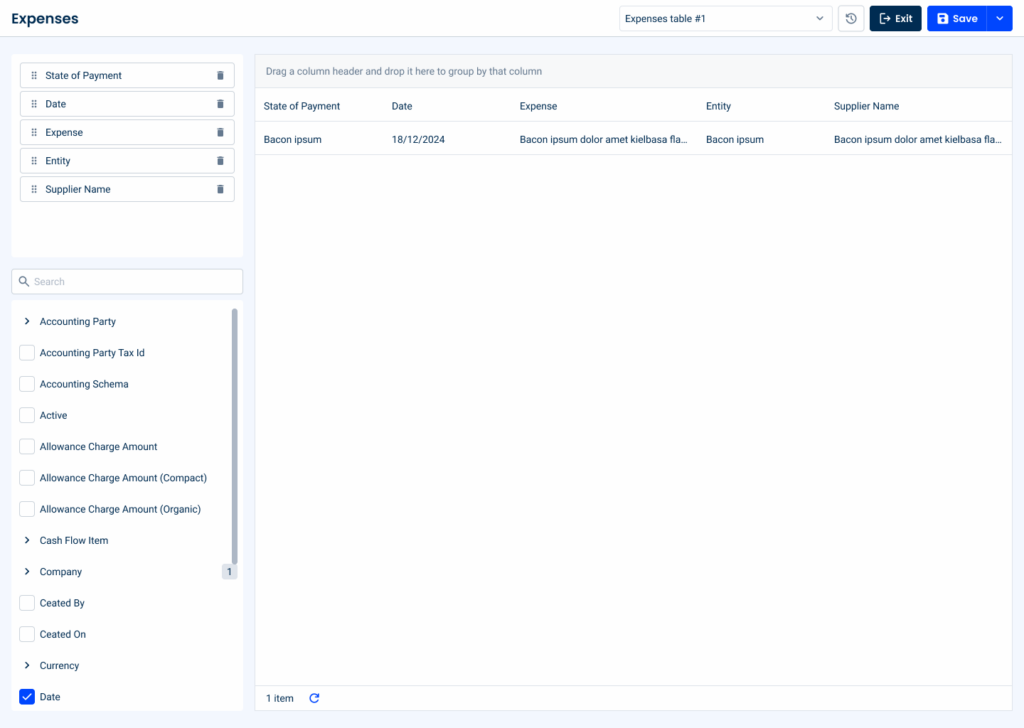Expand the Cash Flow Item group
1024x728 pixels.
[x=27, y=540]
